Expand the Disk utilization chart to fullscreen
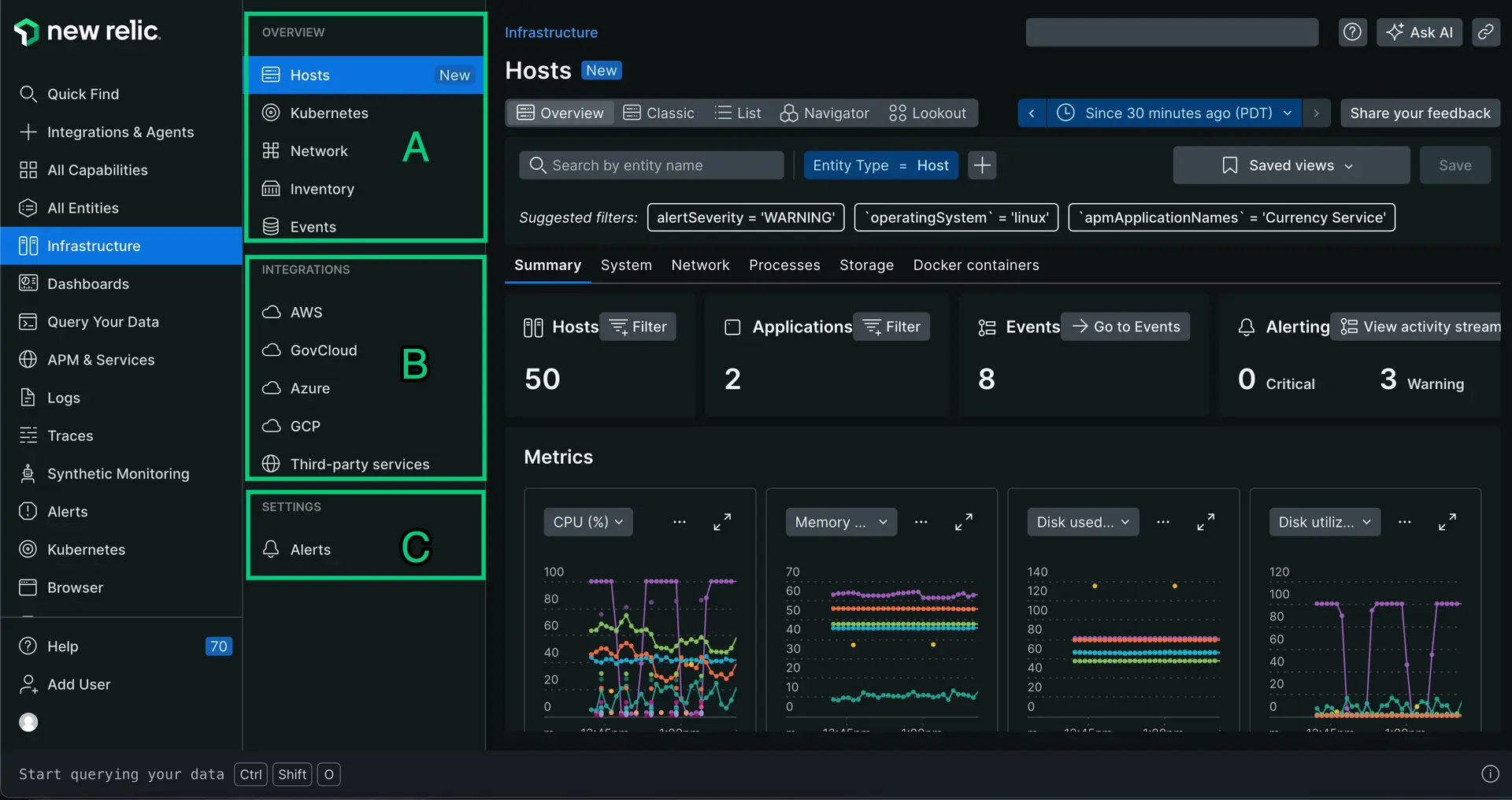This screenshot has width=1512, height=800. coord(1447,522)
